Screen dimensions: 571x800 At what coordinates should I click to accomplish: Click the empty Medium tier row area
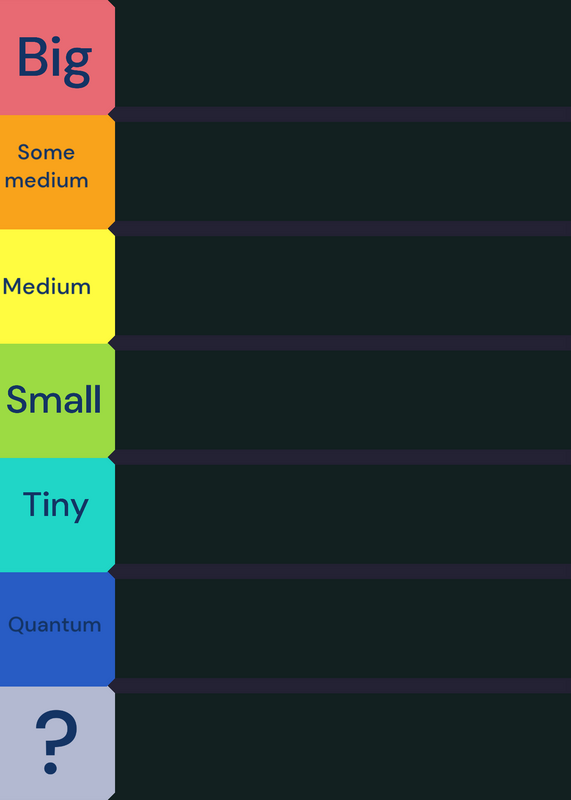pyautogui.click(x=343, y=286)
